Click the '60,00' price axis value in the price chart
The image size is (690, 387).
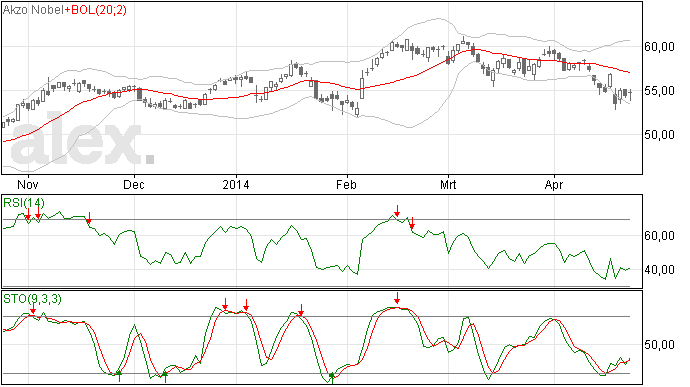coord(659,47)
